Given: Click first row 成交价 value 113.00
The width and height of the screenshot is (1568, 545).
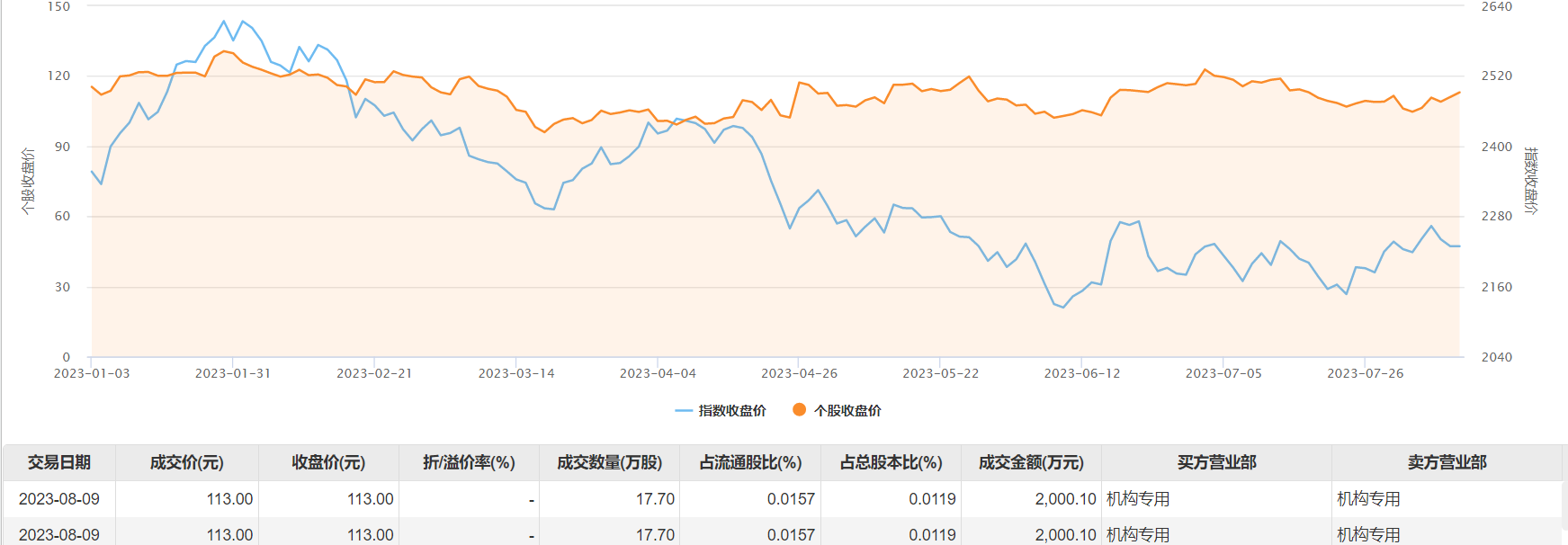Looking at the screenshot, I should click(x=229, y=499).
